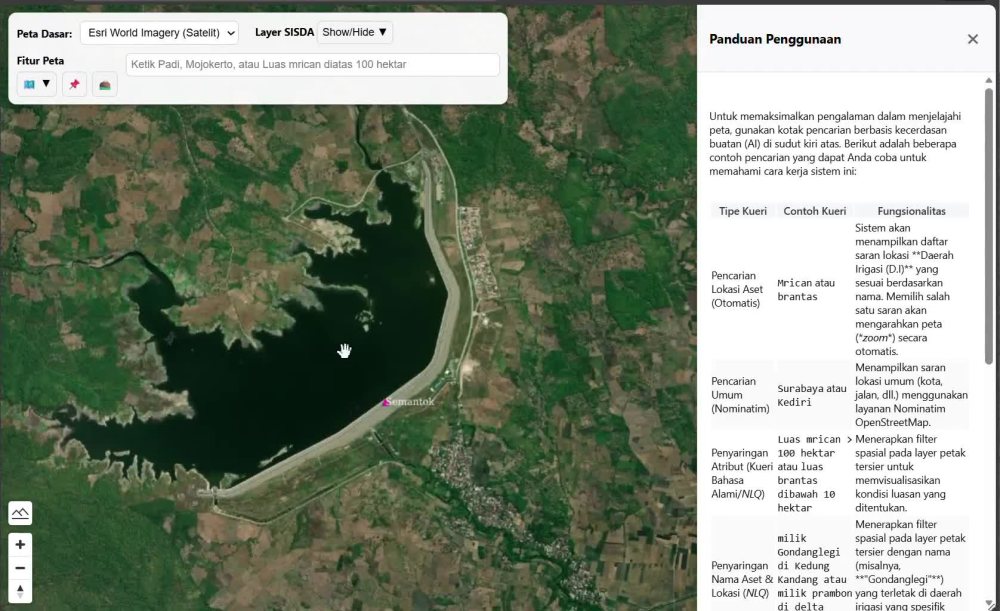Click 'Penyaringan Atribut' query type cell
The width and height of the screenshot is (1000, 611).
point(742,473)
